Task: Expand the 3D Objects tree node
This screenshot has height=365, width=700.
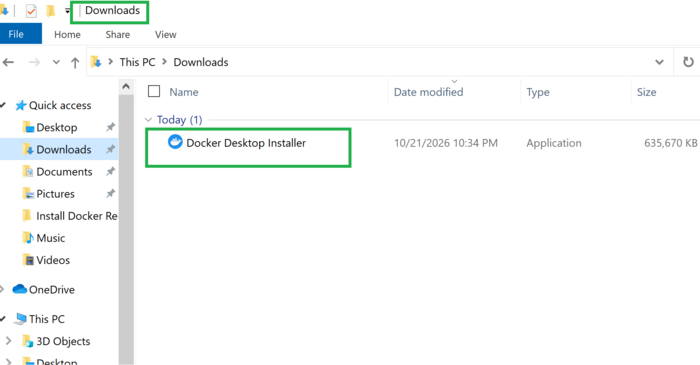Action: 8,341
